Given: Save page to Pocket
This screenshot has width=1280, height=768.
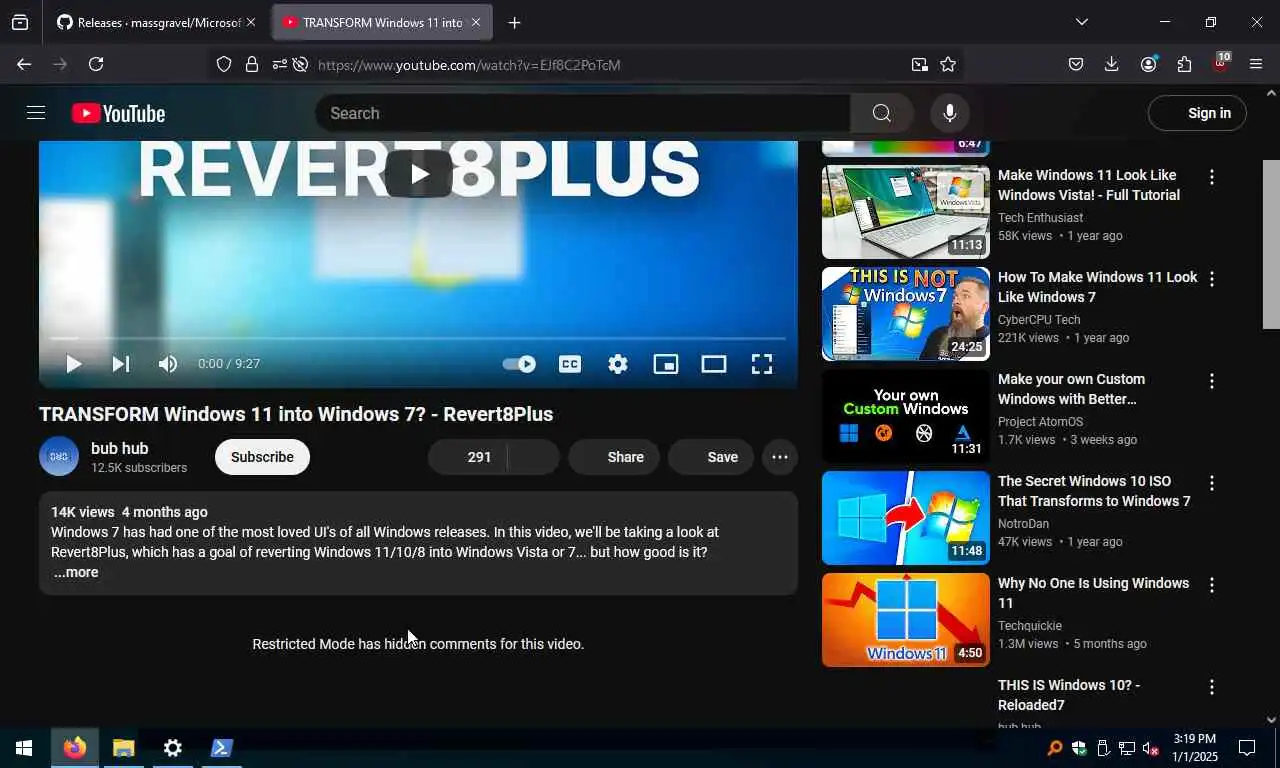Looking at the screenshot, I should click(1076, 64).
